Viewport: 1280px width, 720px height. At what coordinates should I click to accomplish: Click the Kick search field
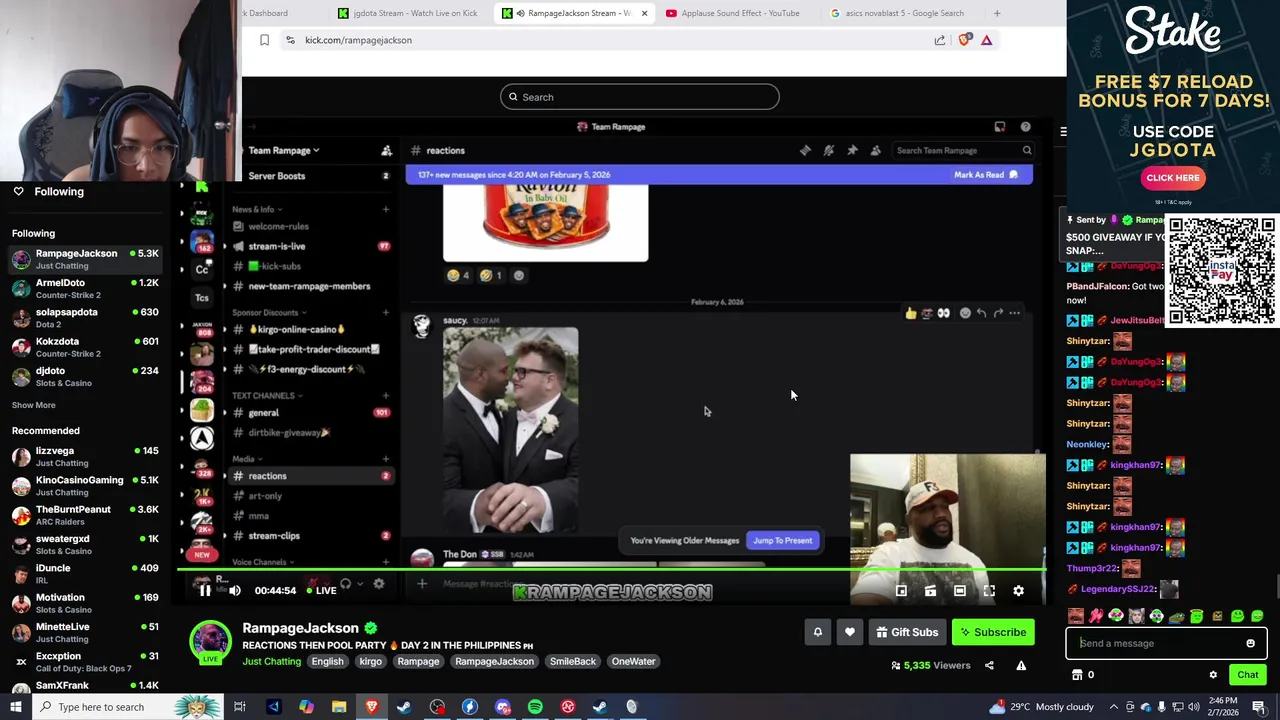[x=640, y=97]
